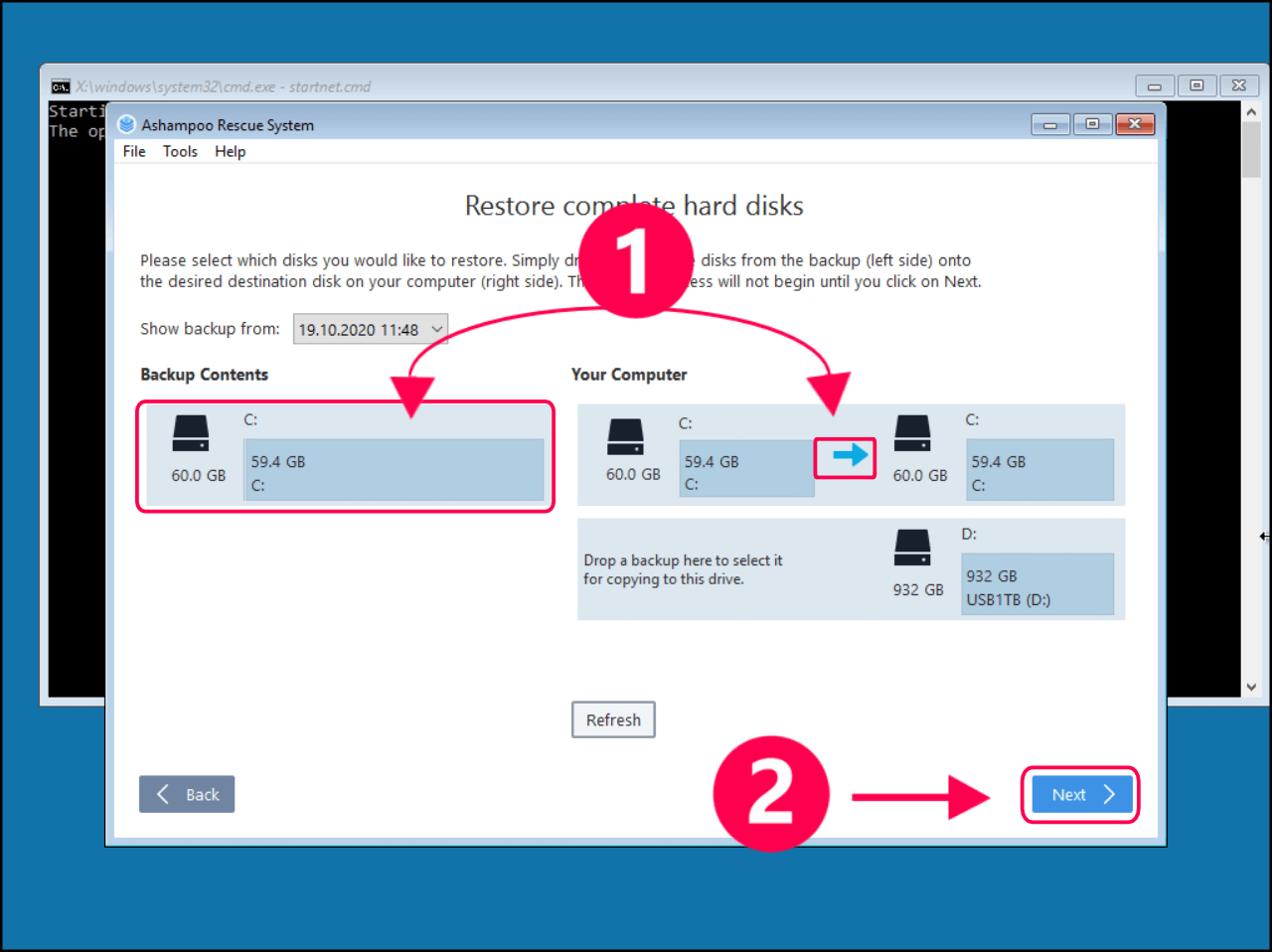Click the 'Restore complete hard disks' title
This screenshot has width=1272, height=952.
(634, 206)
